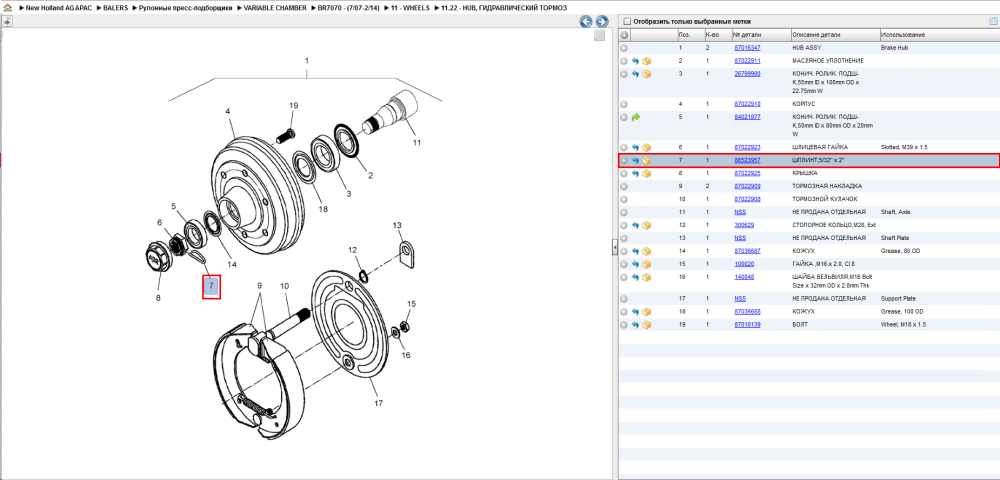Click the small square button atop diagram
The image size is (1000, 480).
[599, 36]
